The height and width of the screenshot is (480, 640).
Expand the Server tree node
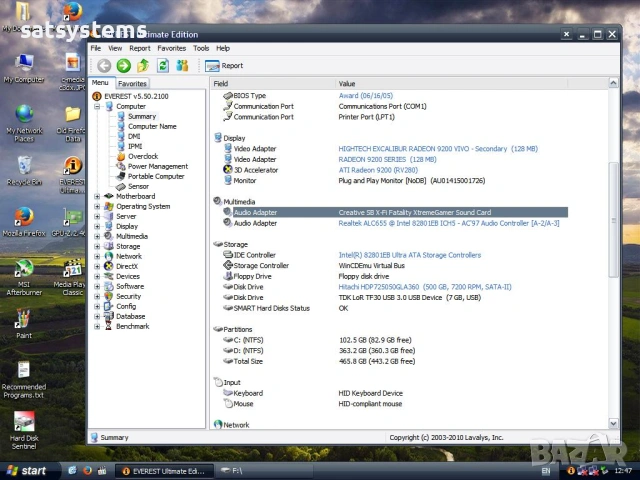[97, 216]
